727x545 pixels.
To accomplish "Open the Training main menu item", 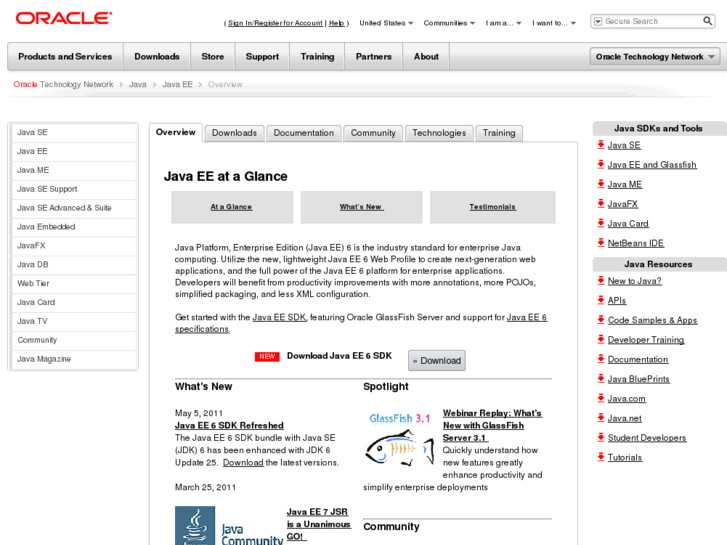I will pyautogui.click(x=317, y=57).
